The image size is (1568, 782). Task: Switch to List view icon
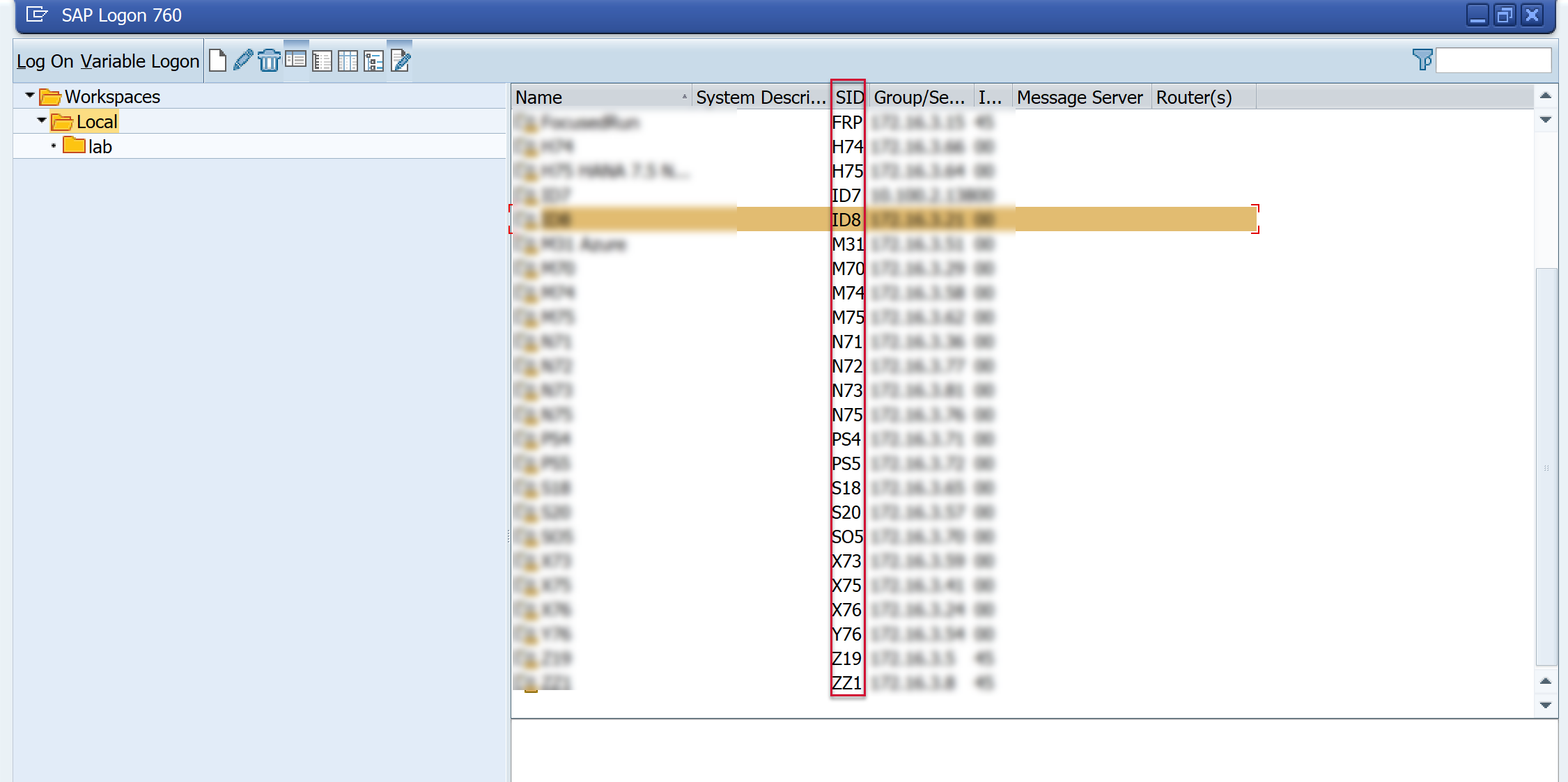[x=322, y=61]
